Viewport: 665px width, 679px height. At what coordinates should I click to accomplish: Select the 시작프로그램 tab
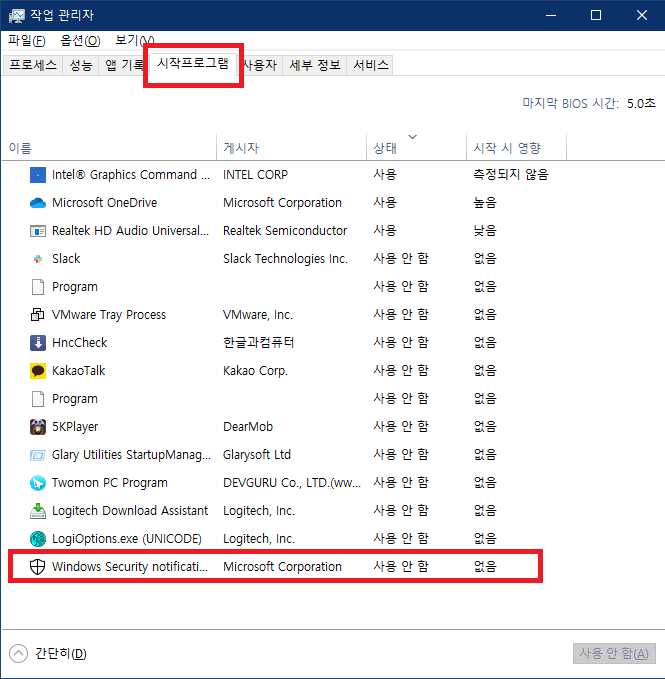[193, 63]
